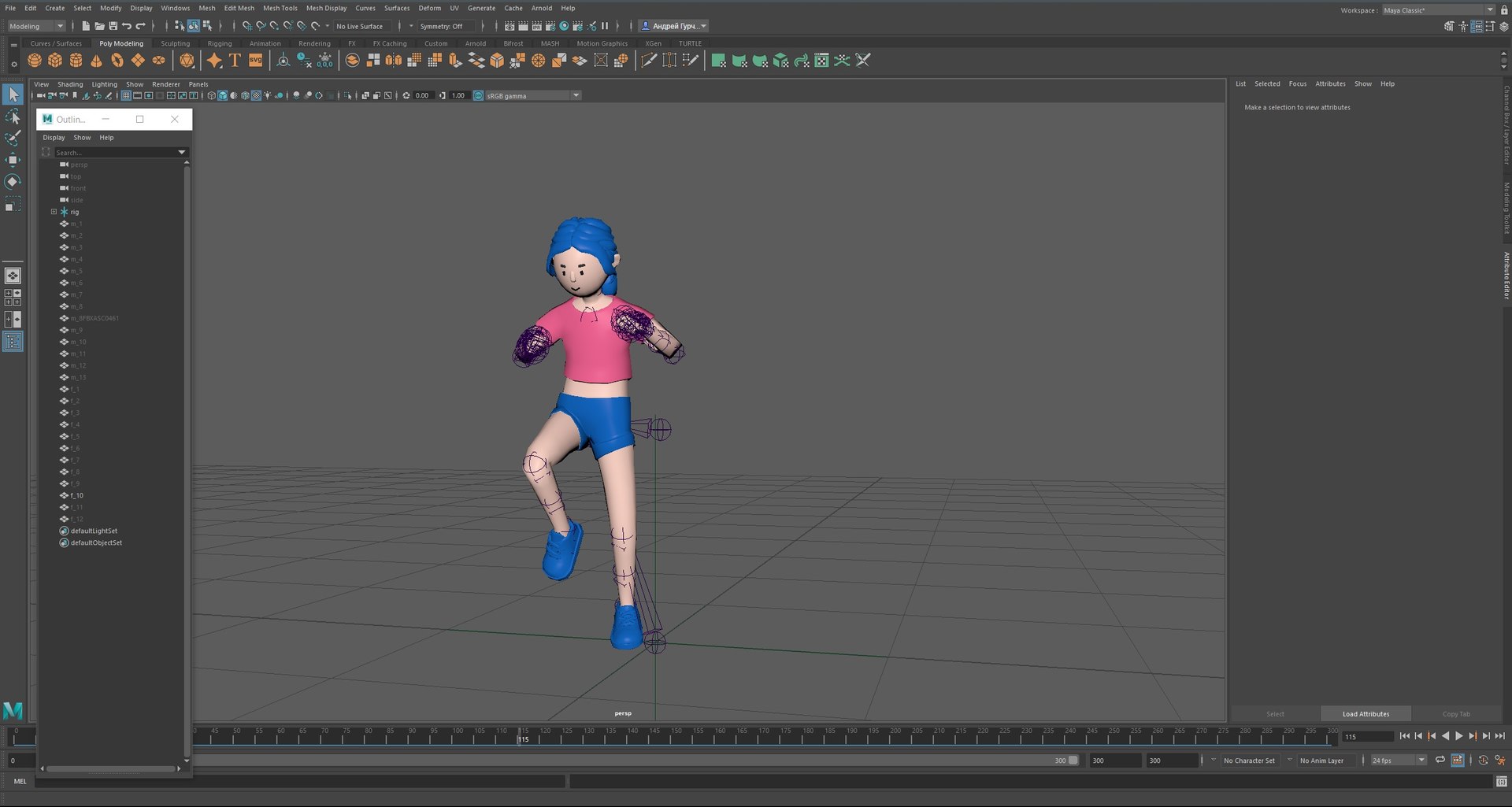Open the No Character Set dropdown arrow
1512x807 pixels.
click(1213, 760)
